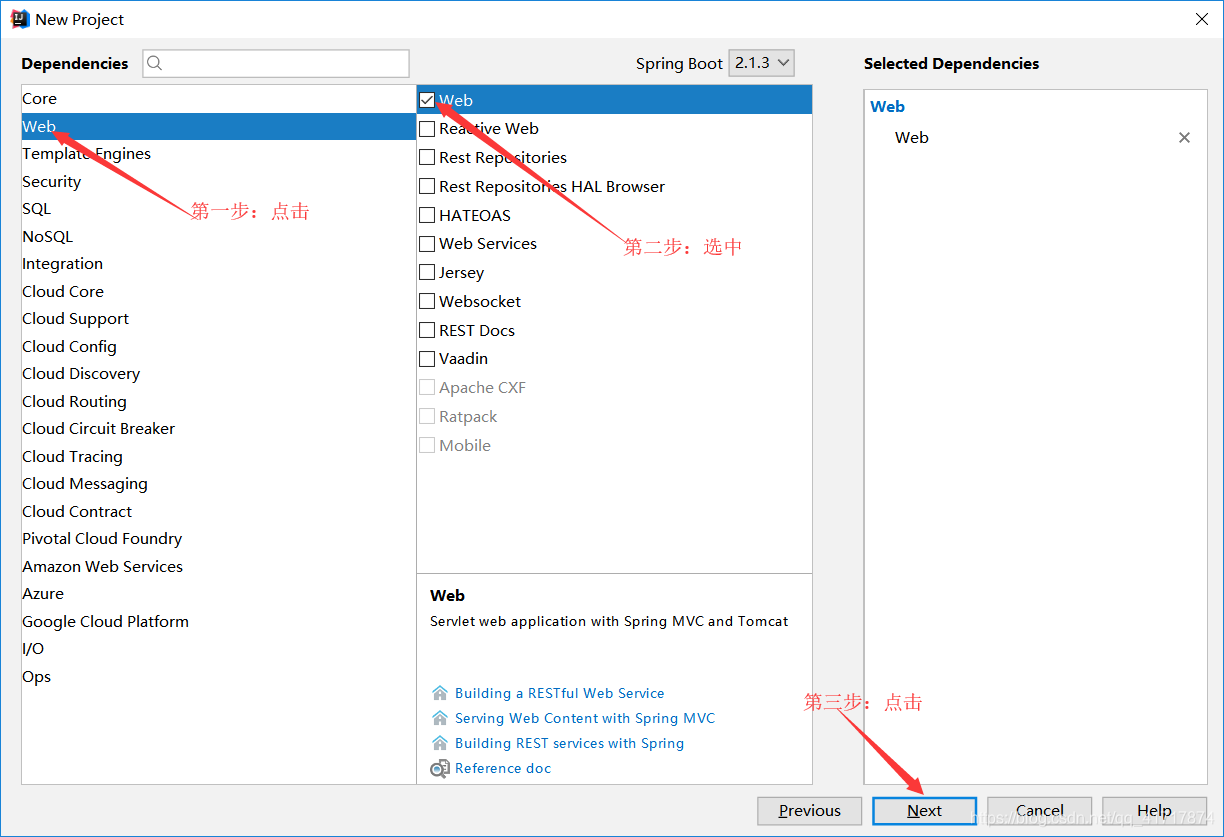Select the Ops category
This screenshot has height=837, width=1224.
[218, 677]
